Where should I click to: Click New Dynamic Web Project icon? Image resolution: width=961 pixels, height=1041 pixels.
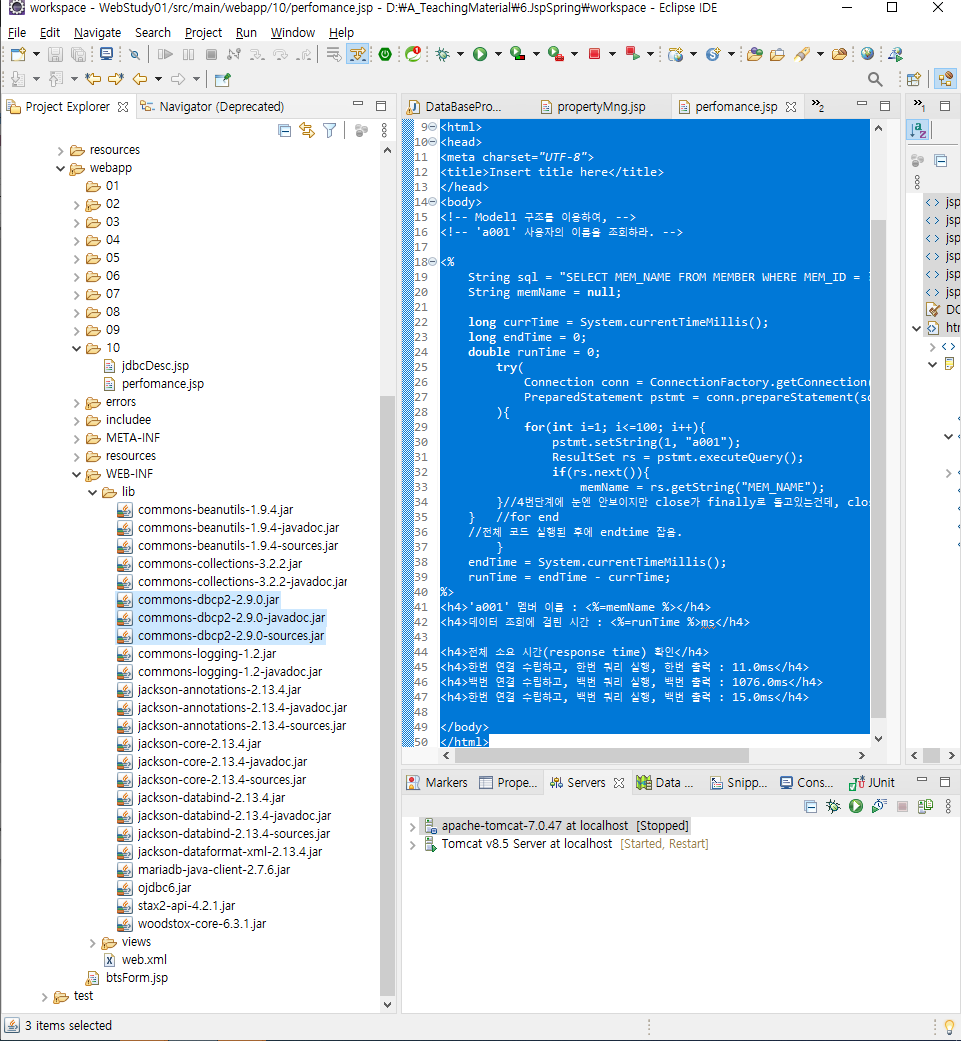(676, 54)
